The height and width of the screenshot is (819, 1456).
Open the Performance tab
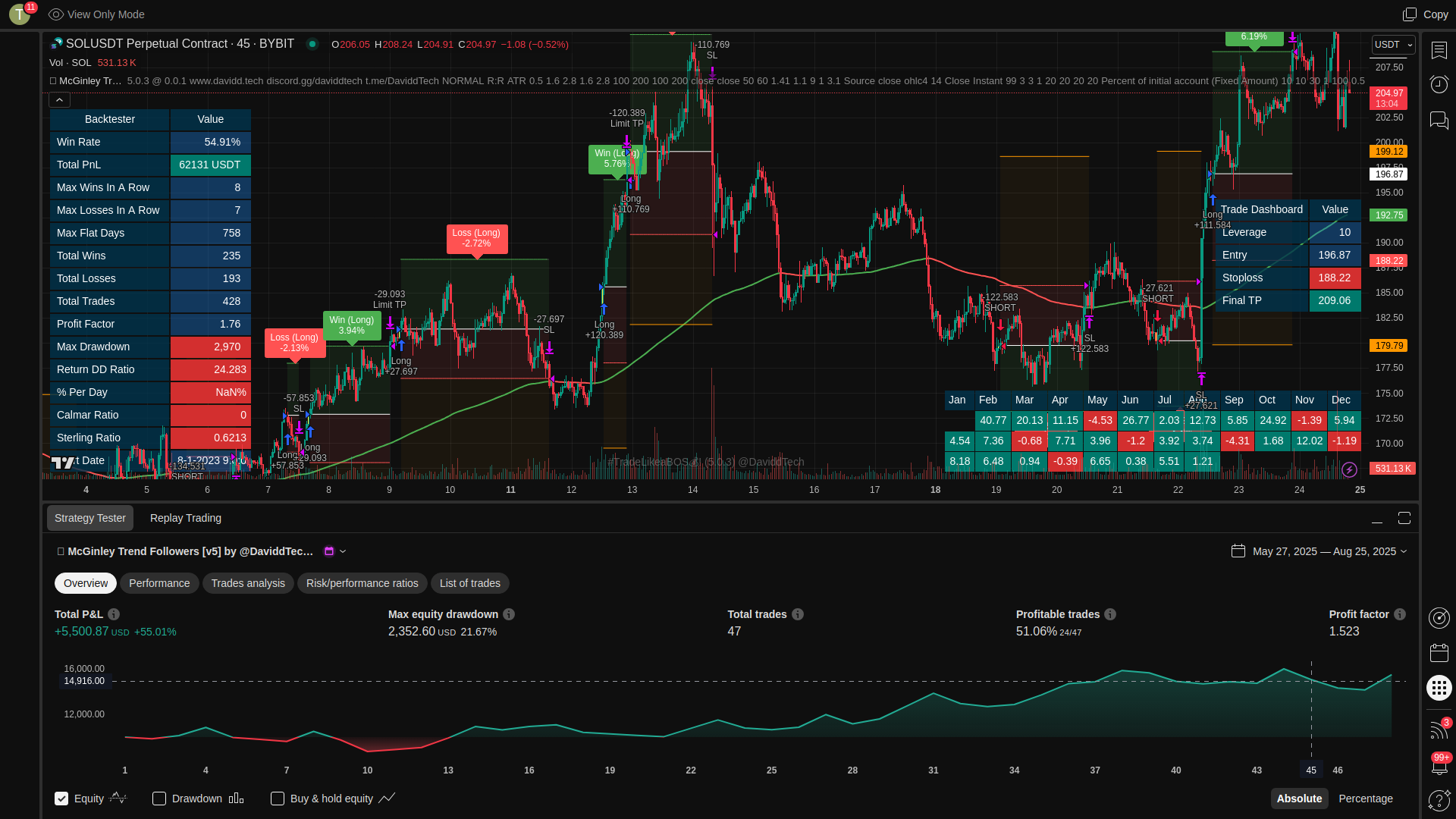(159, 583)
